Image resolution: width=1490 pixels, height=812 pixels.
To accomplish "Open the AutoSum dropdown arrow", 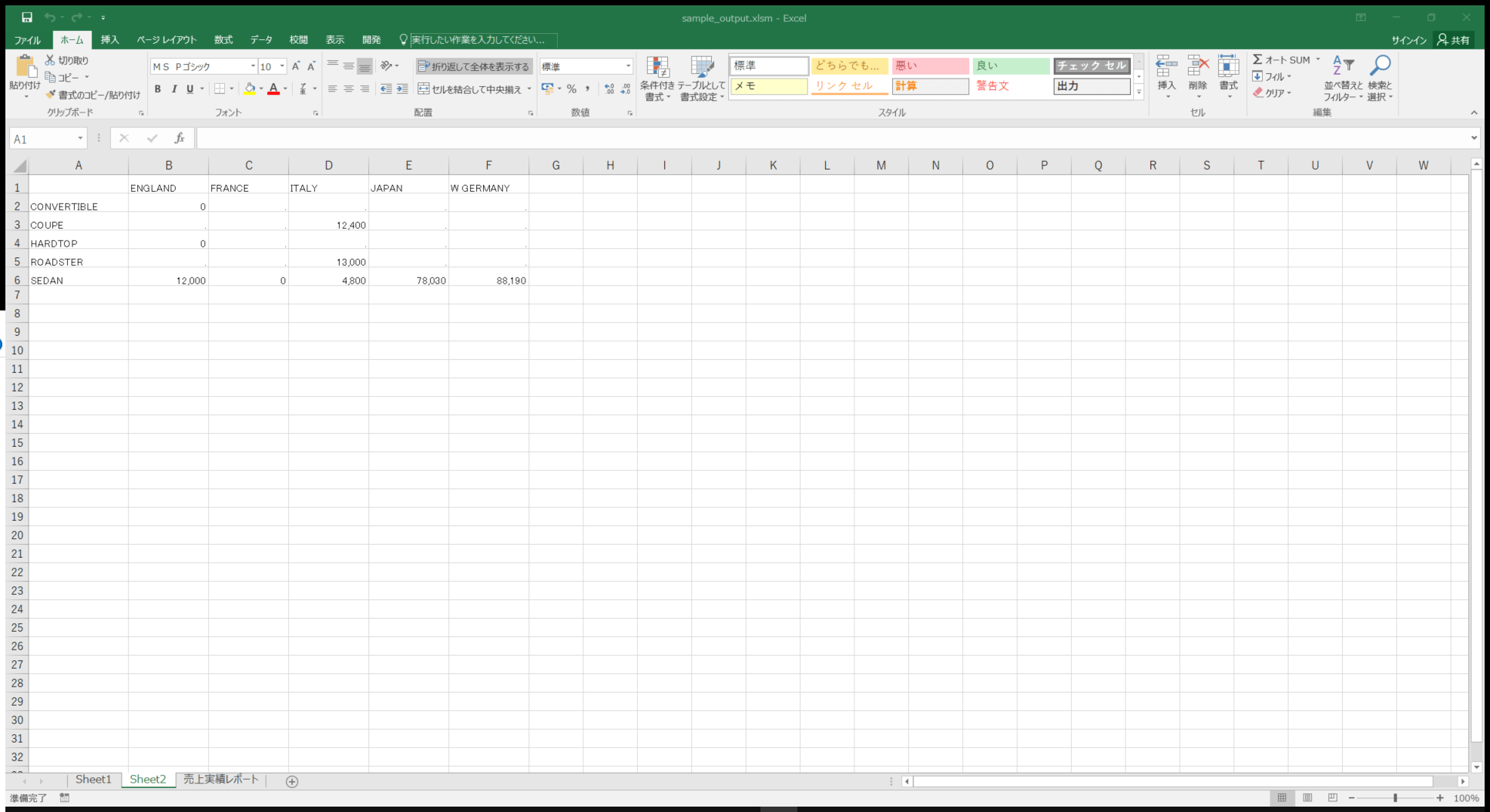I will point(1318,59).
